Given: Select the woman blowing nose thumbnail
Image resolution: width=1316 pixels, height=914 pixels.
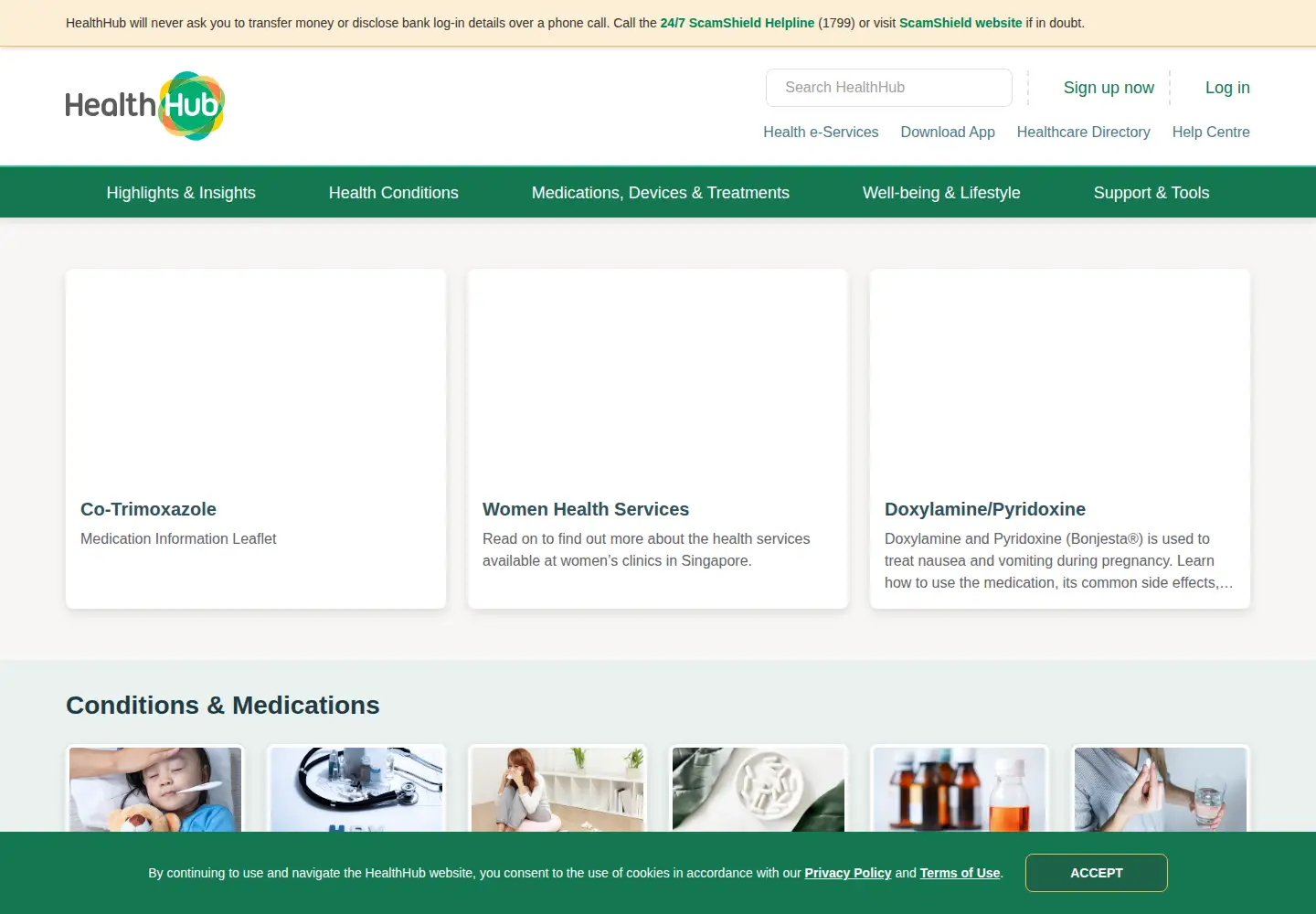Looking at the screenshot, I should 557,790.
